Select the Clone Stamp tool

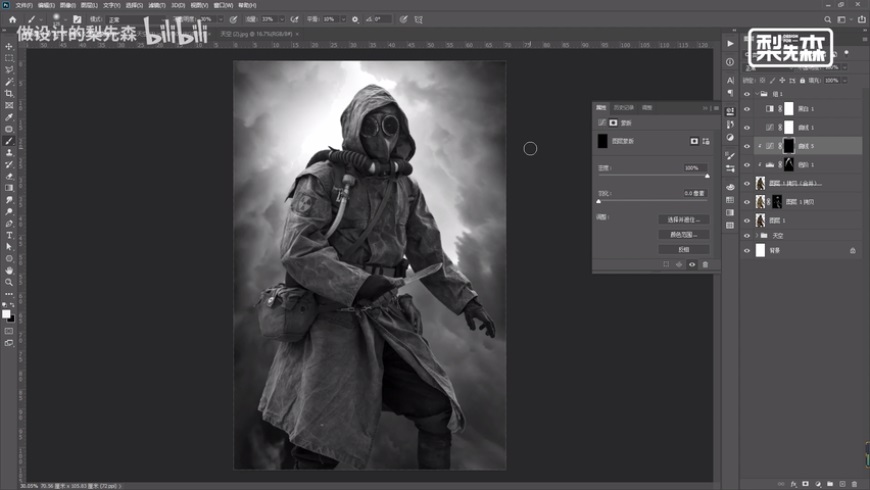9,153
